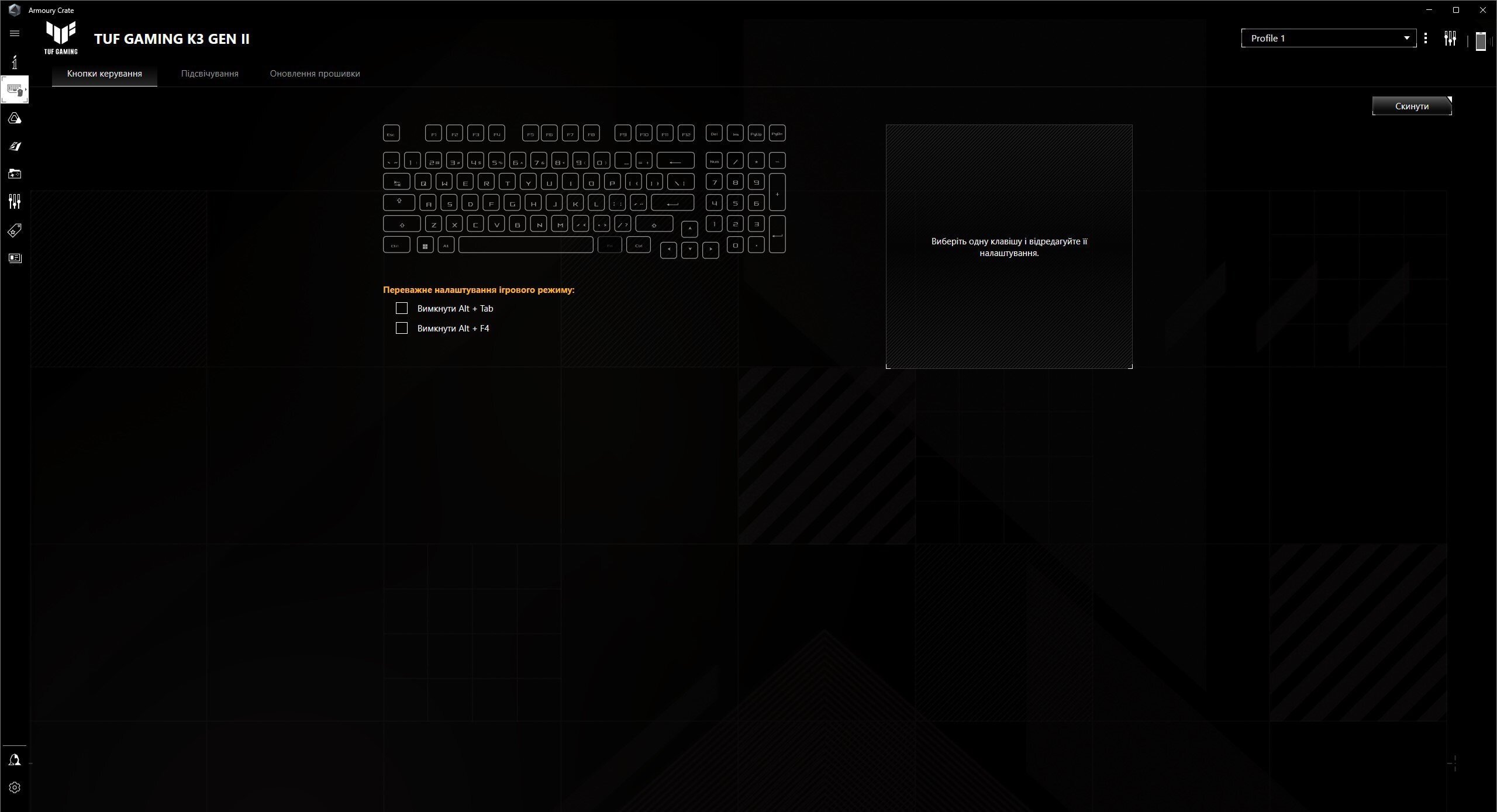This screenshot has width=1497, height=812.
Task: Expand the Profile 1 dropdown
Action: (x=1407, y=38)
